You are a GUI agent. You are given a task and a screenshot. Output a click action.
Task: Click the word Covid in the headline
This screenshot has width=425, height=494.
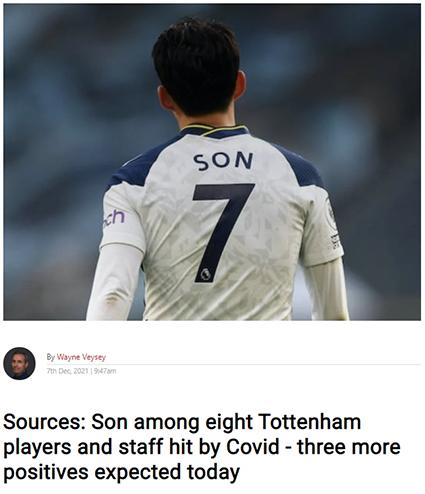pyautogui.click(x=253, y=447)
